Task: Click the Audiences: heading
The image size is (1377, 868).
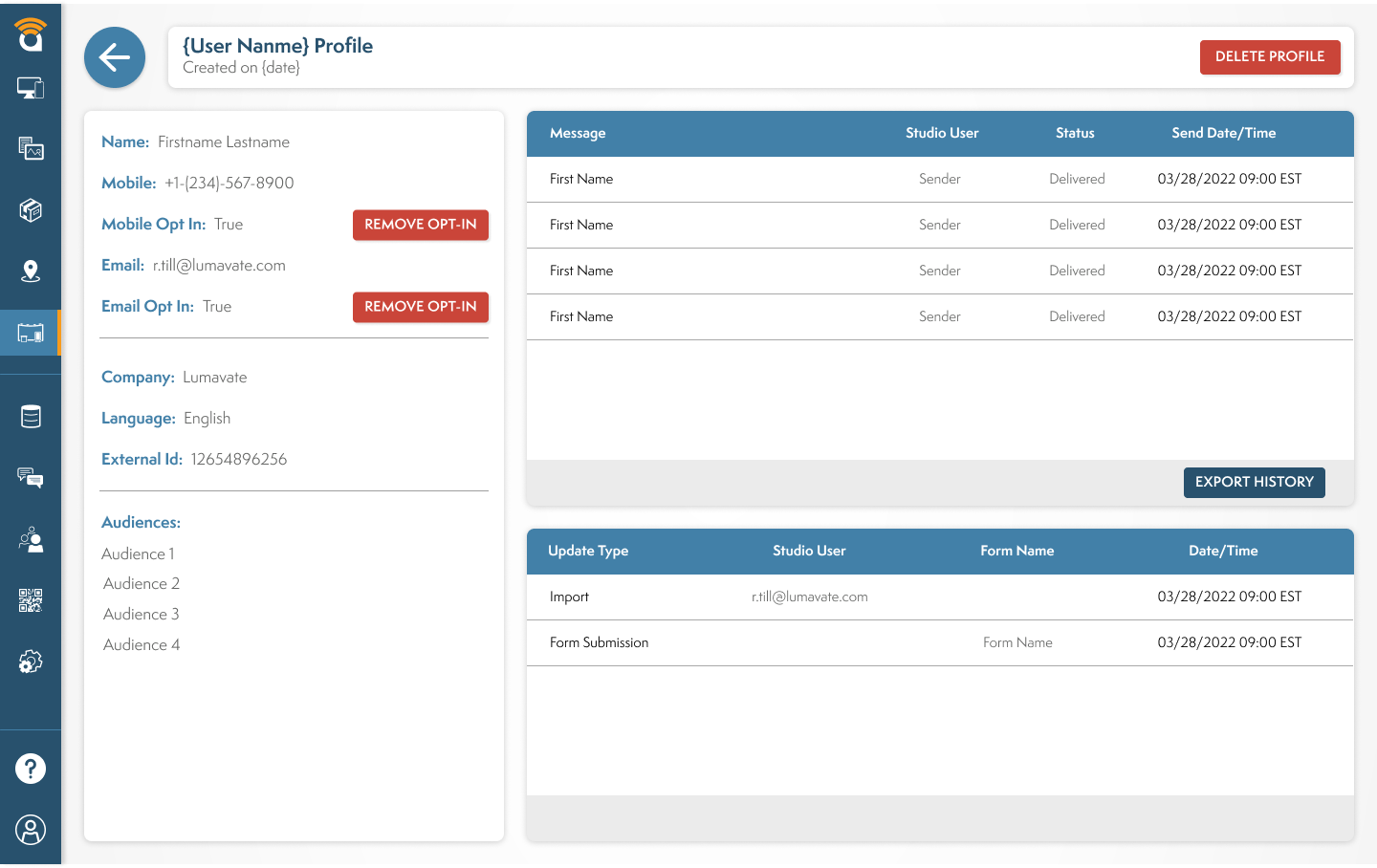Action: tap(141, 522)
